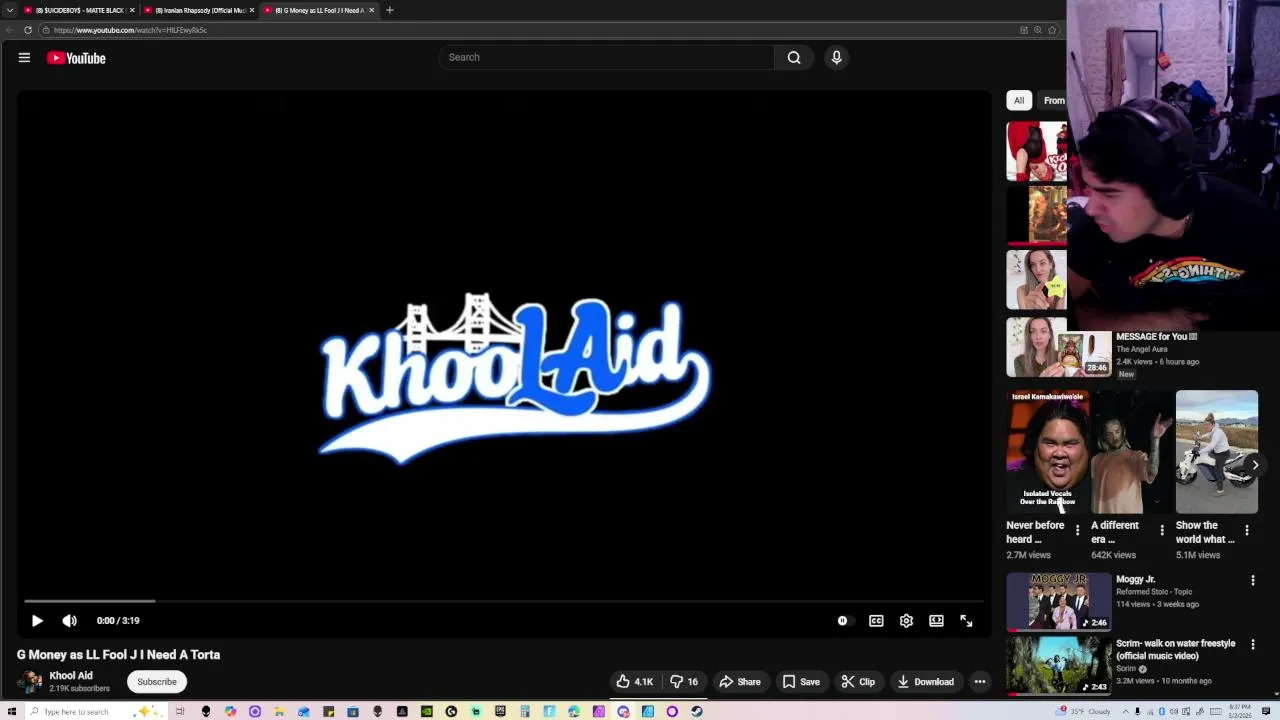
Task: Open the YouTube guide hamburger menu
Action: [x=24, y=58]
